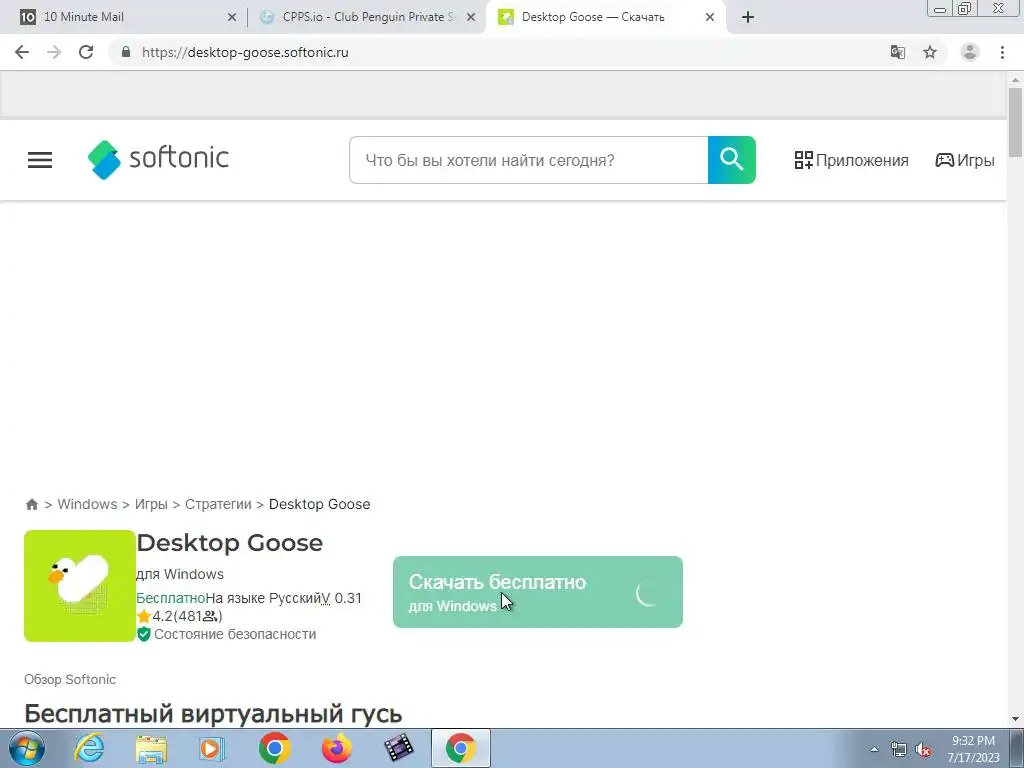
Task: Open Стратегии breadcrumb link
Action: (x=218, y=504)
